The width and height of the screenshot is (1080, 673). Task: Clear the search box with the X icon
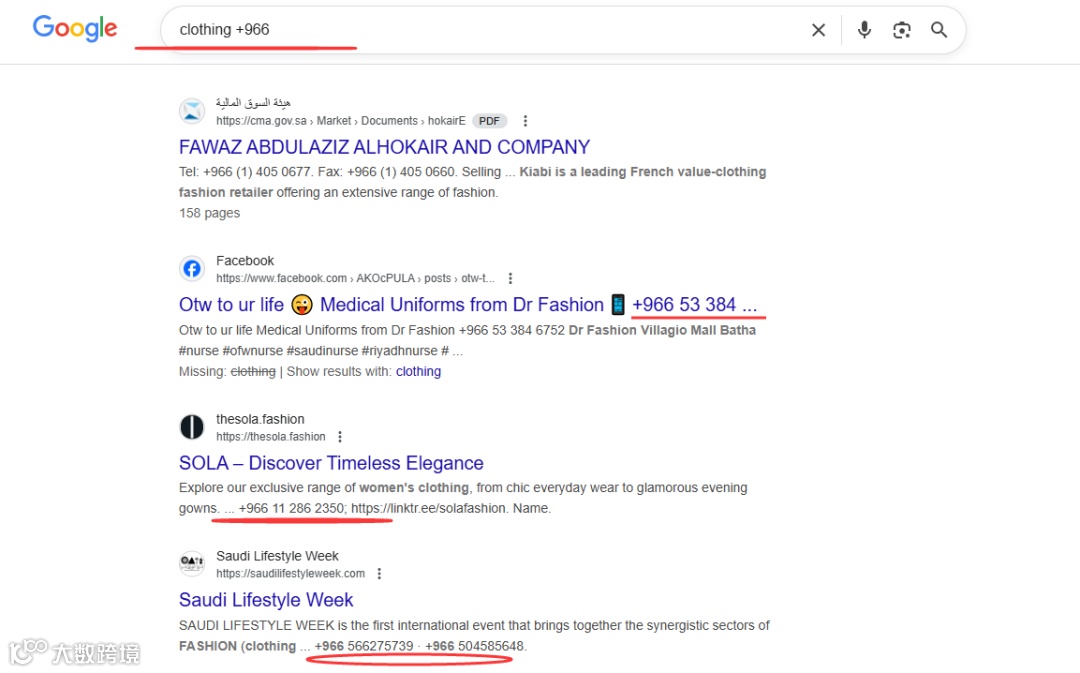[x=818, y=30]
